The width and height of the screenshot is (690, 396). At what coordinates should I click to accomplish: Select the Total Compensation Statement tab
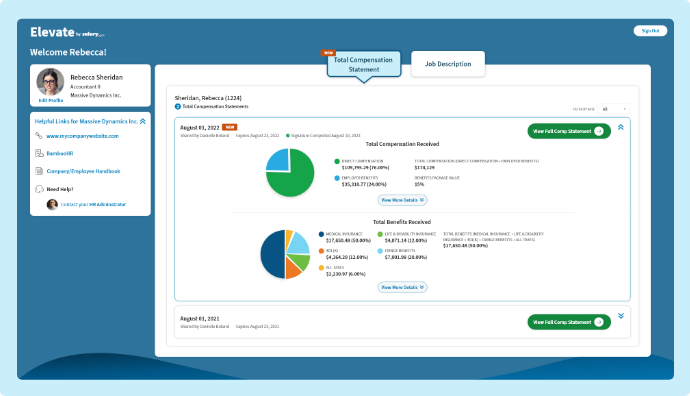[363, 65]
